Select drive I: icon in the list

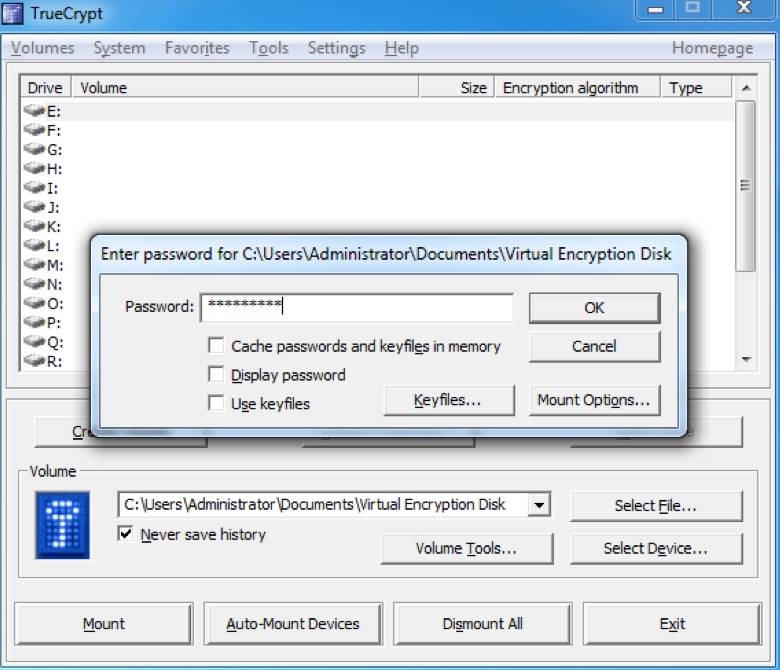point(34,188)
